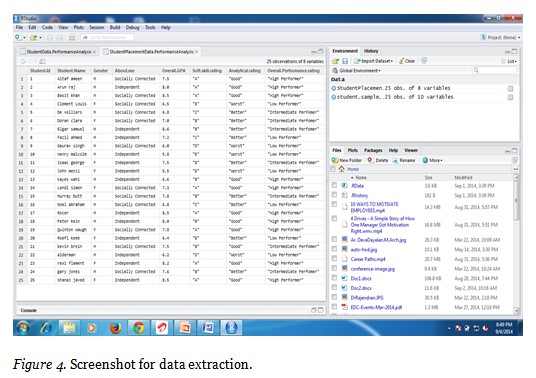The width and height of the screenshot is (536, 378).
Task: Open the Import Dataset dropdown
Action: [374, 61]
